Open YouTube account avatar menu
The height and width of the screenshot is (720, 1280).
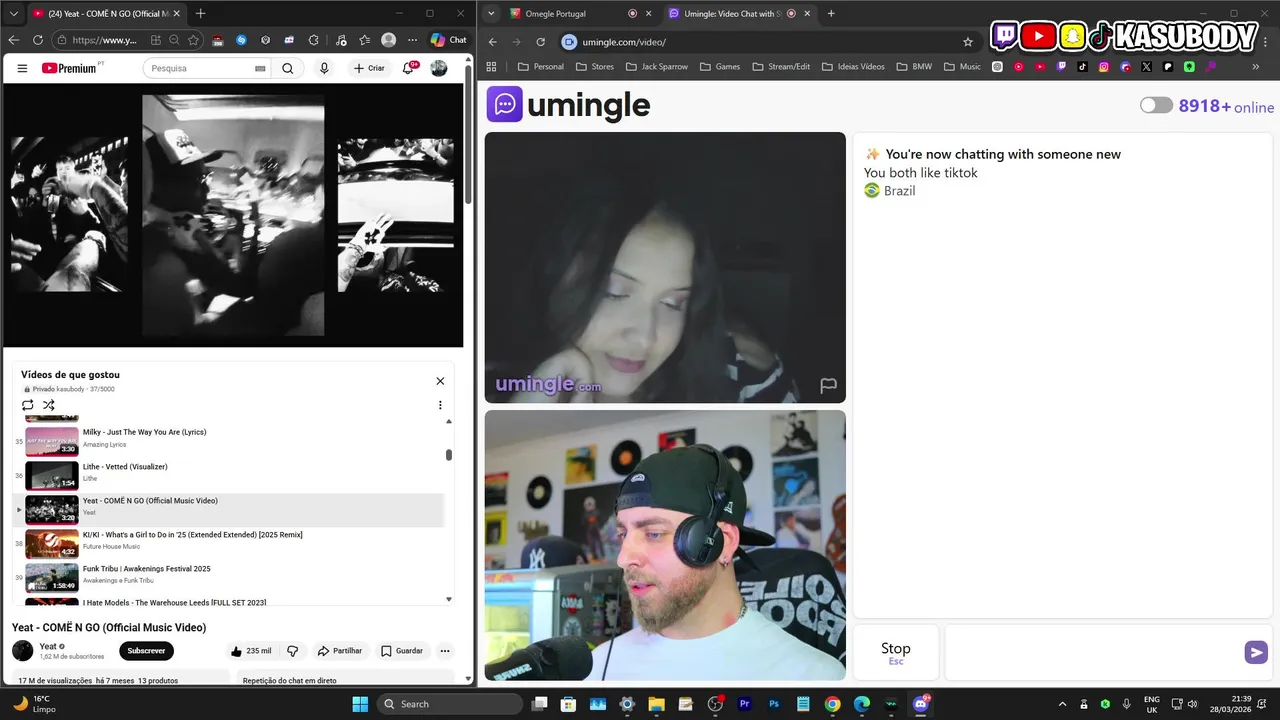439,68
